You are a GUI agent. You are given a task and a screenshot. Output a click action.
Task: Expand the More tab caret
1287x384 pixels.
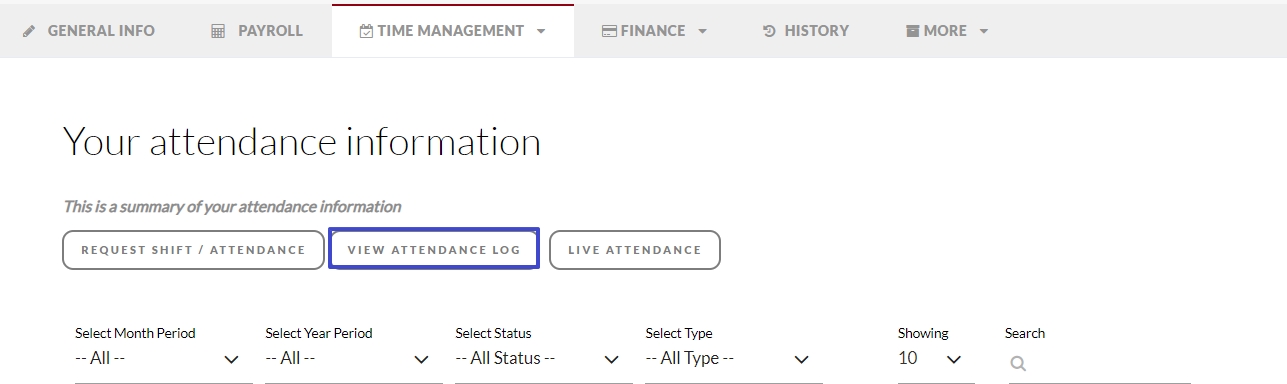click(x=983, y=31)
